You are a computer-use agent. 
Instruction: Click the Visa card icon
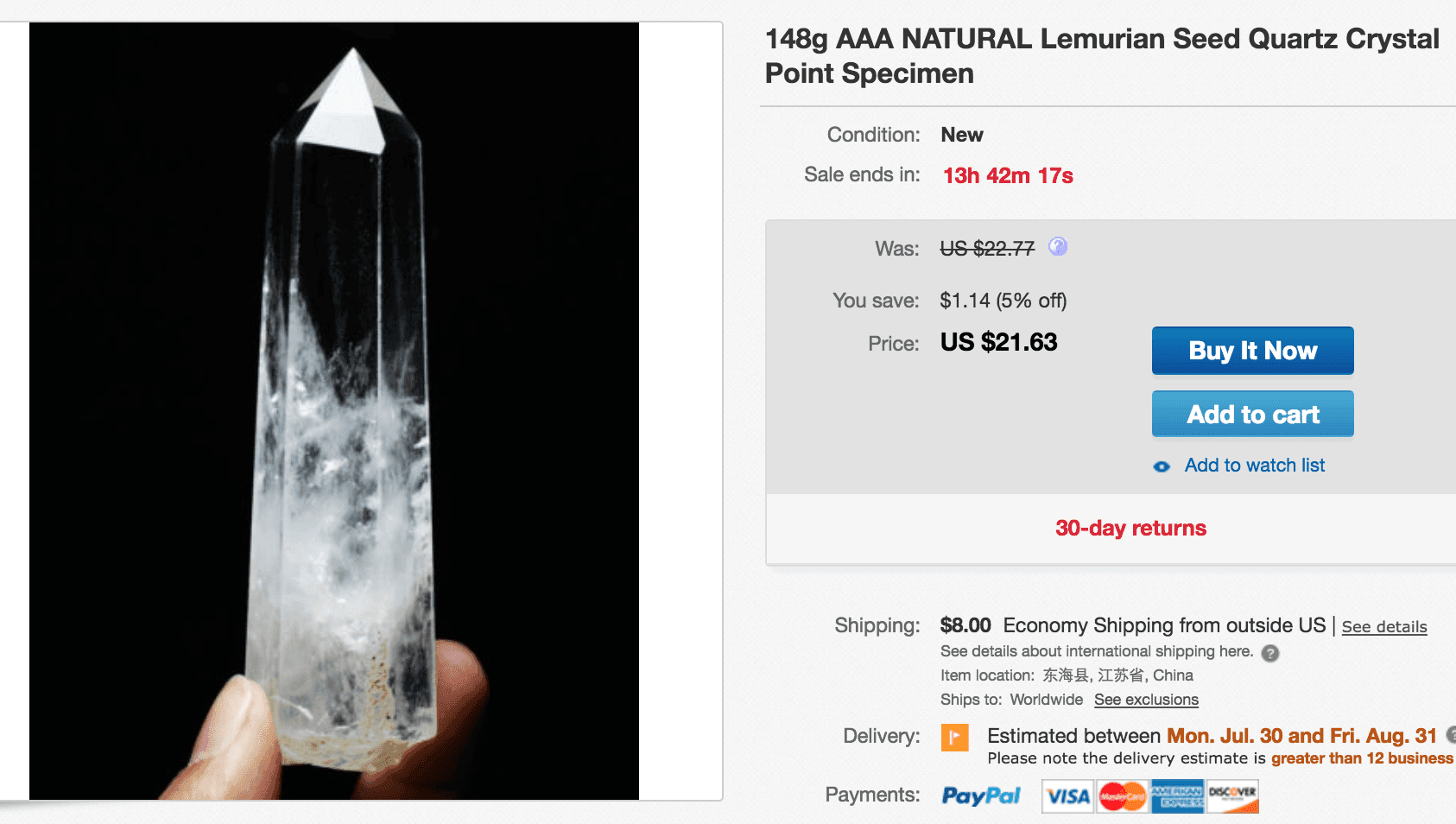(x=1068, y=796)
